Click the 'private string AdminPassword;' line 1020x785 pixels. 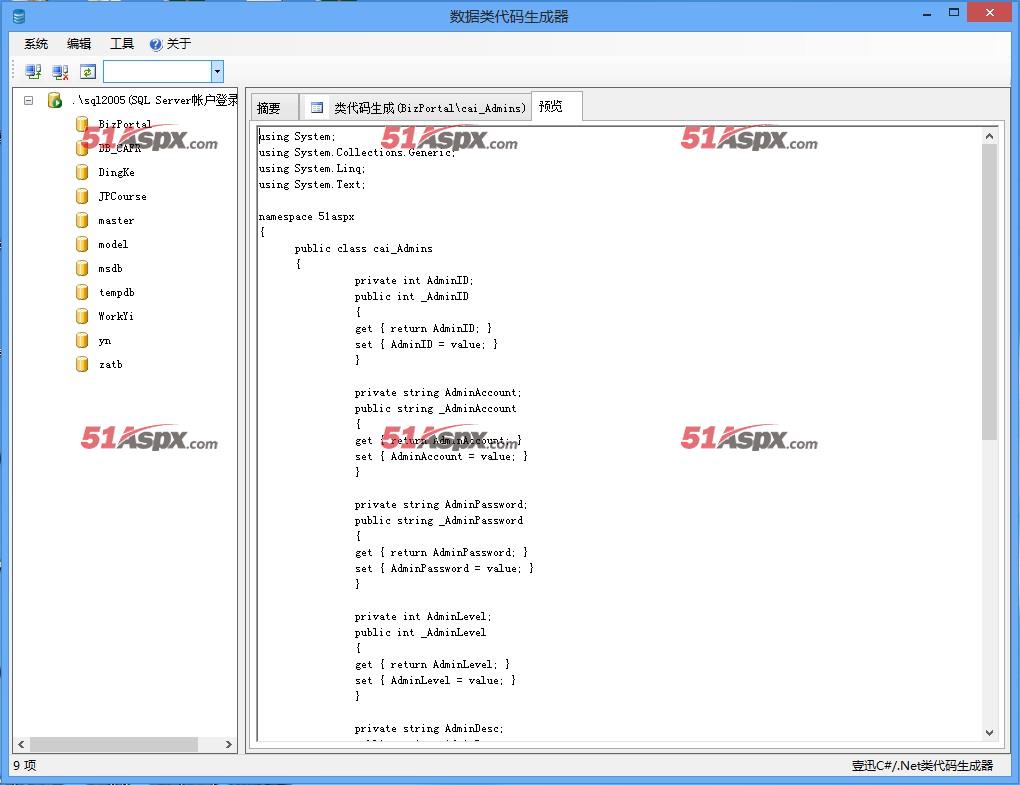(x=441, y=505)
